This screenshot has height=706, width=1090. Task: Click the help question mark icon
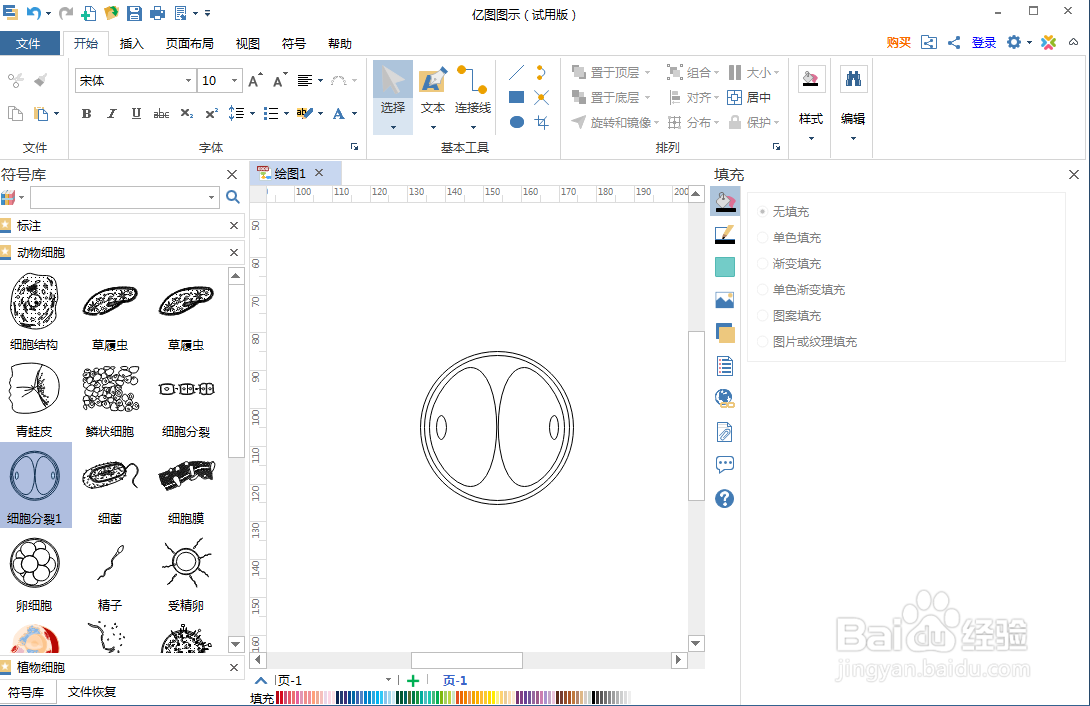[x=724, y=498]
